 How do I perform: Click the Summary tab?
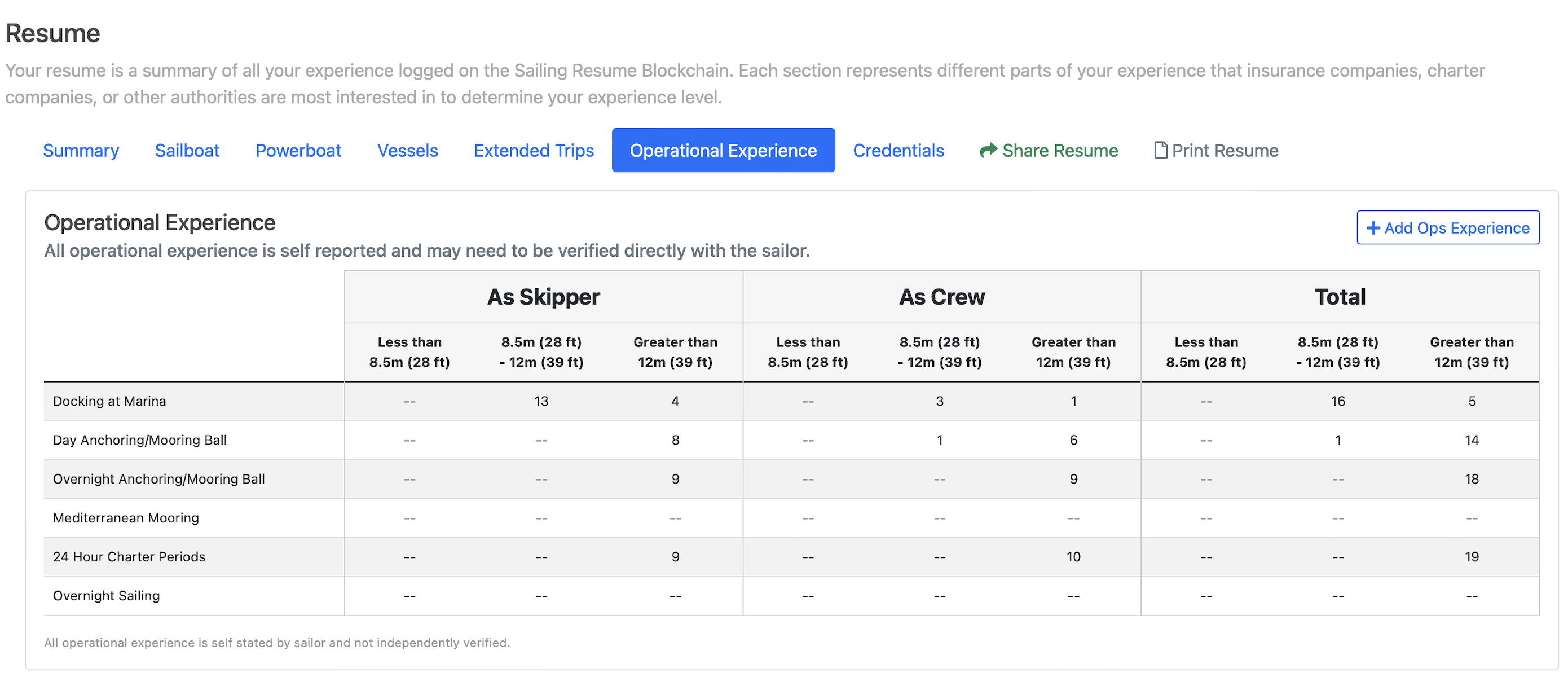(x=80, y=150)
